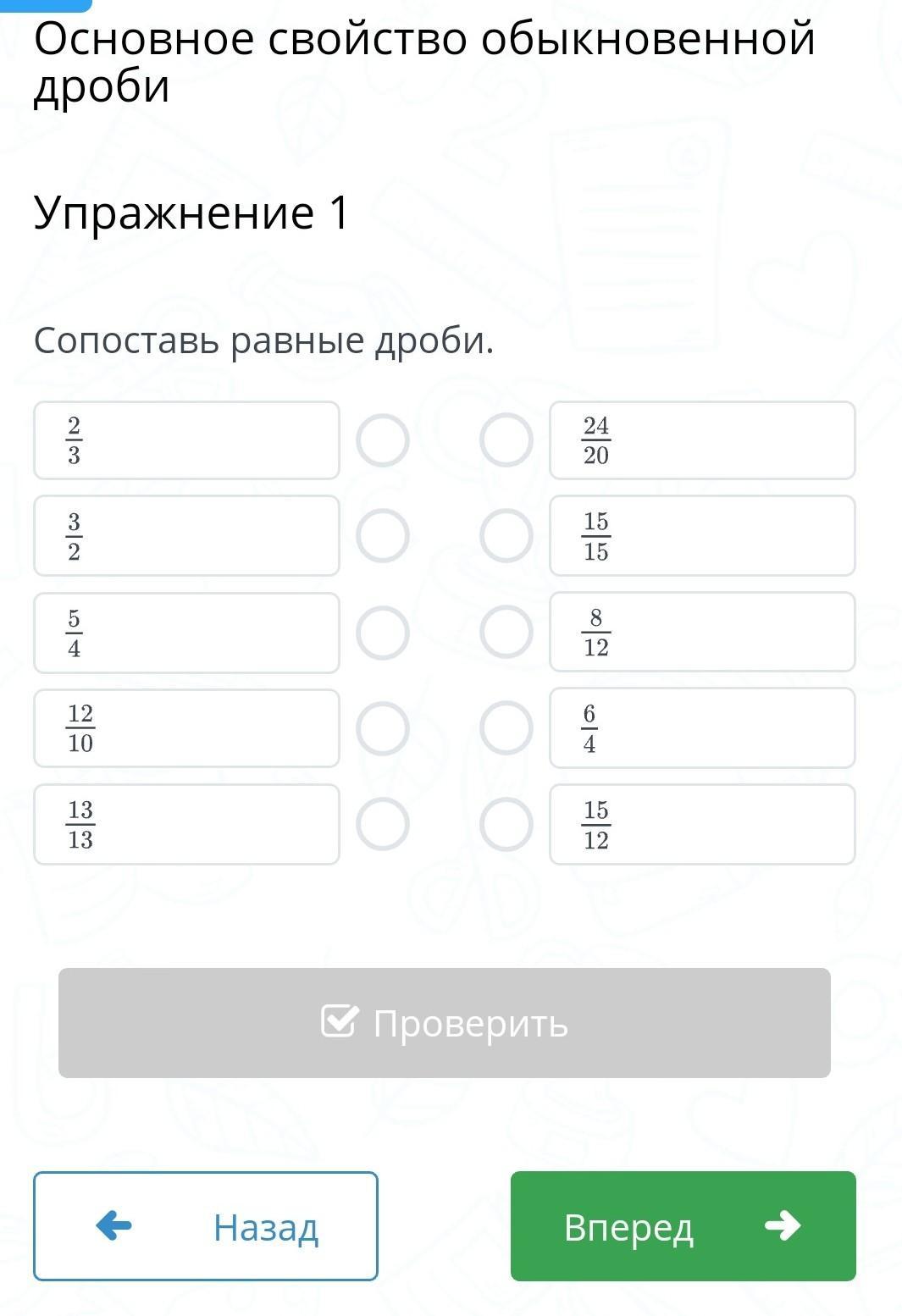This screenshot has height=1316, width=902.
Task: Select the circle next to fraction 12/10
Action: pyautogui.click(x=383, y=728)
